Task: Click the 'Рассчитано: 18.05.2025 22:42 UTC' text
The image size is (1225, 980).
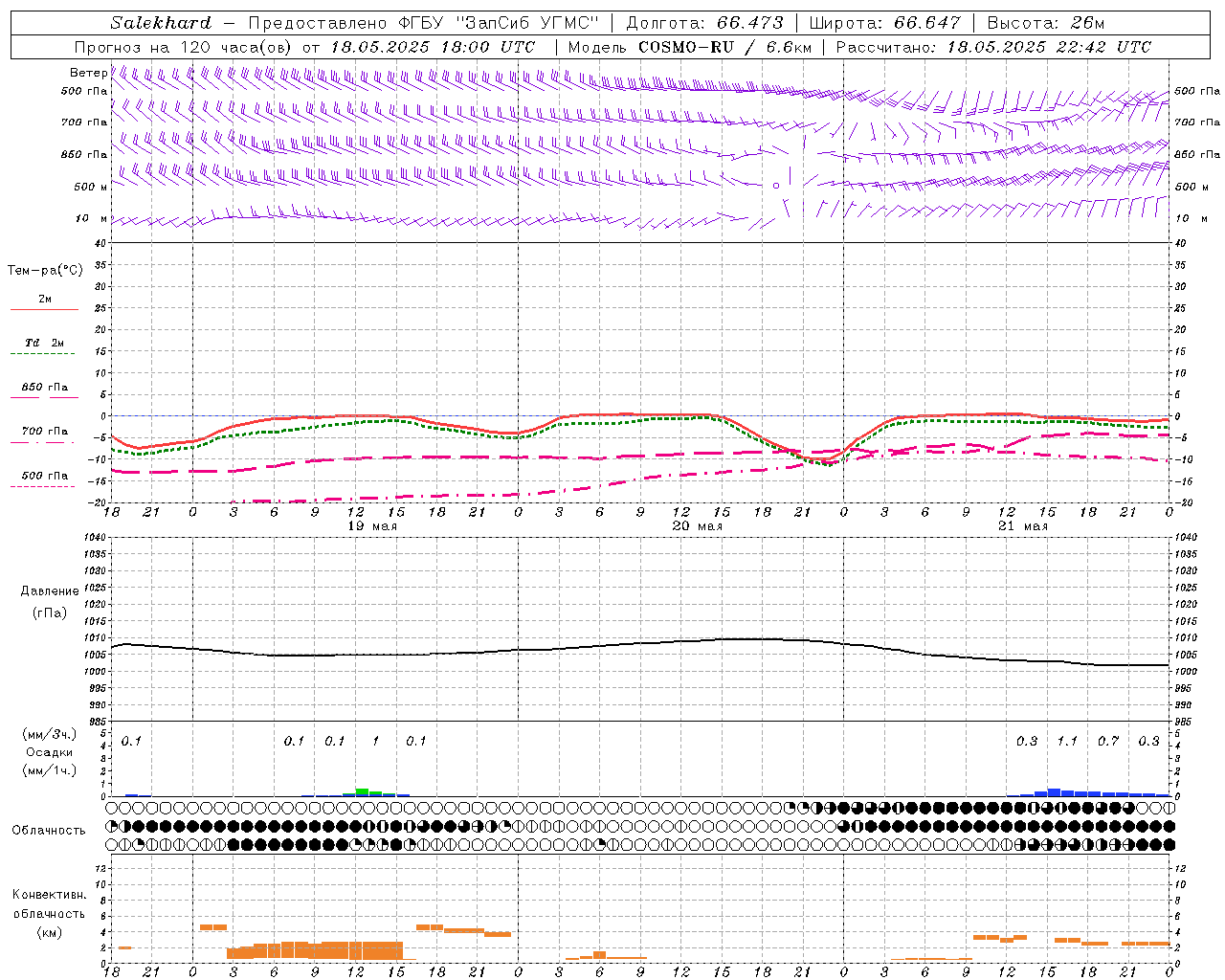Action: (993, 47)
